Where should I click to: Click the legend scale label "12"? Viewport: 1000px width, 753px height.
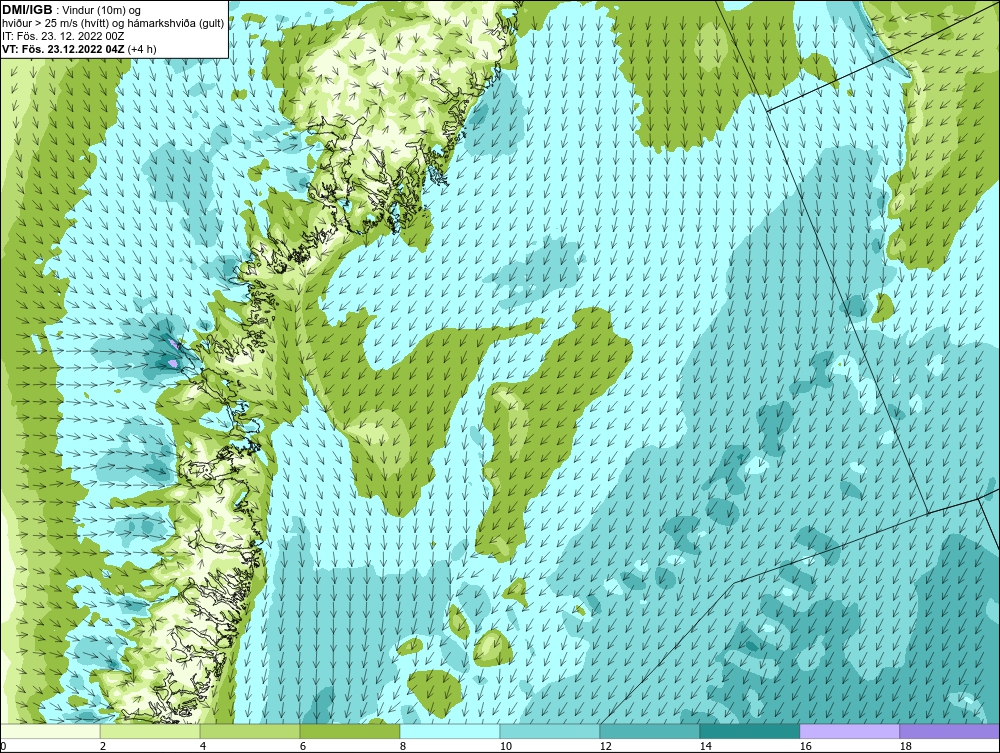click(x=605, y=746)
